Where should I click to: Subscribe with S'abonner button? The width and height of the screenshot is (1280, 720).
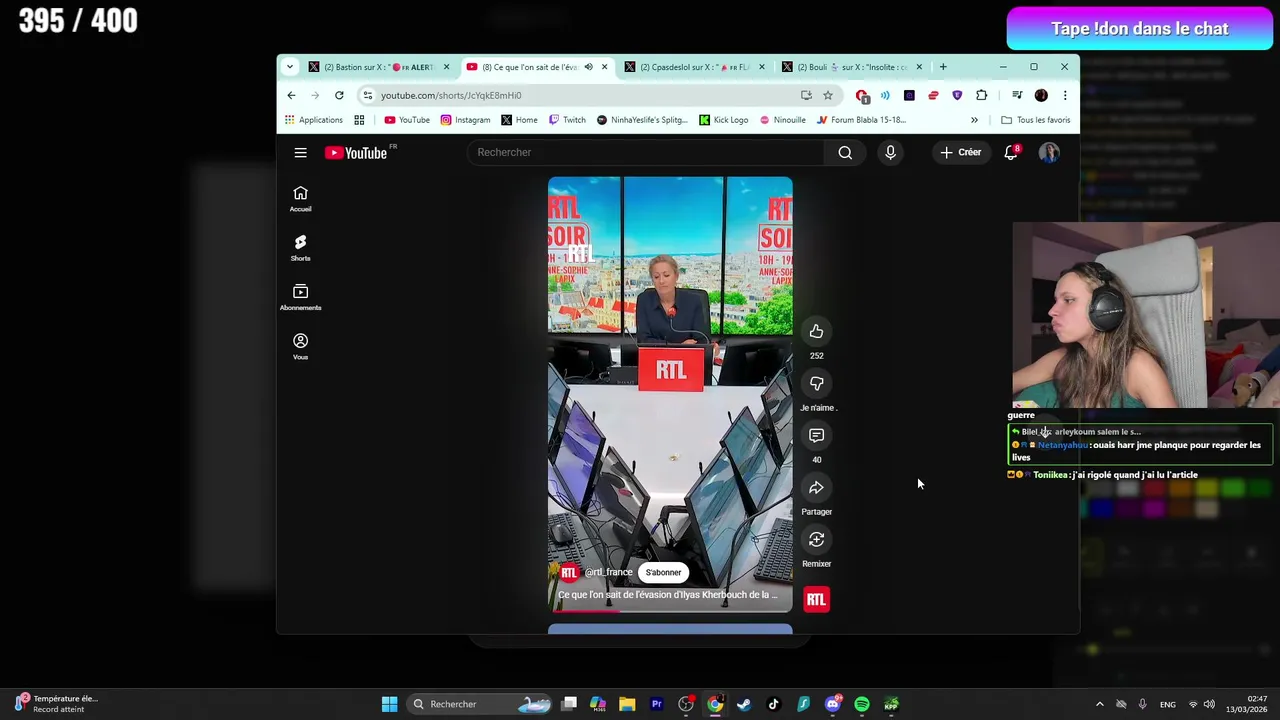[663, 572]
